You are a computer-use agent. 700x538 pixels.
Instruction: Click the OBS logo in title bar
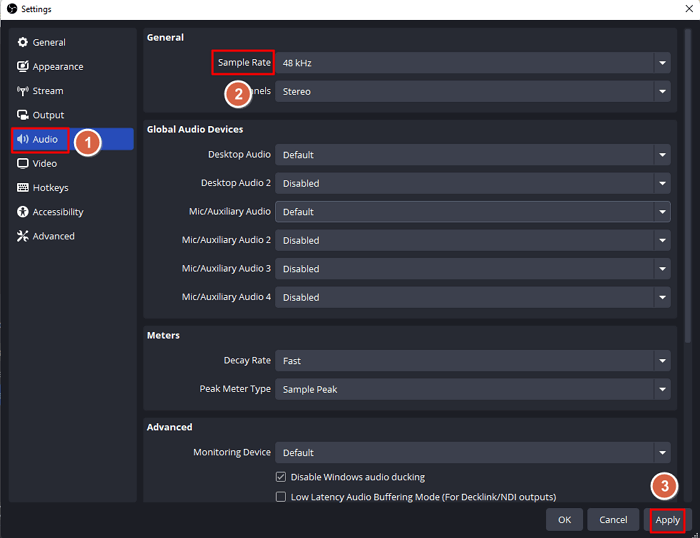pyautogui.click(x=12, y=8)
